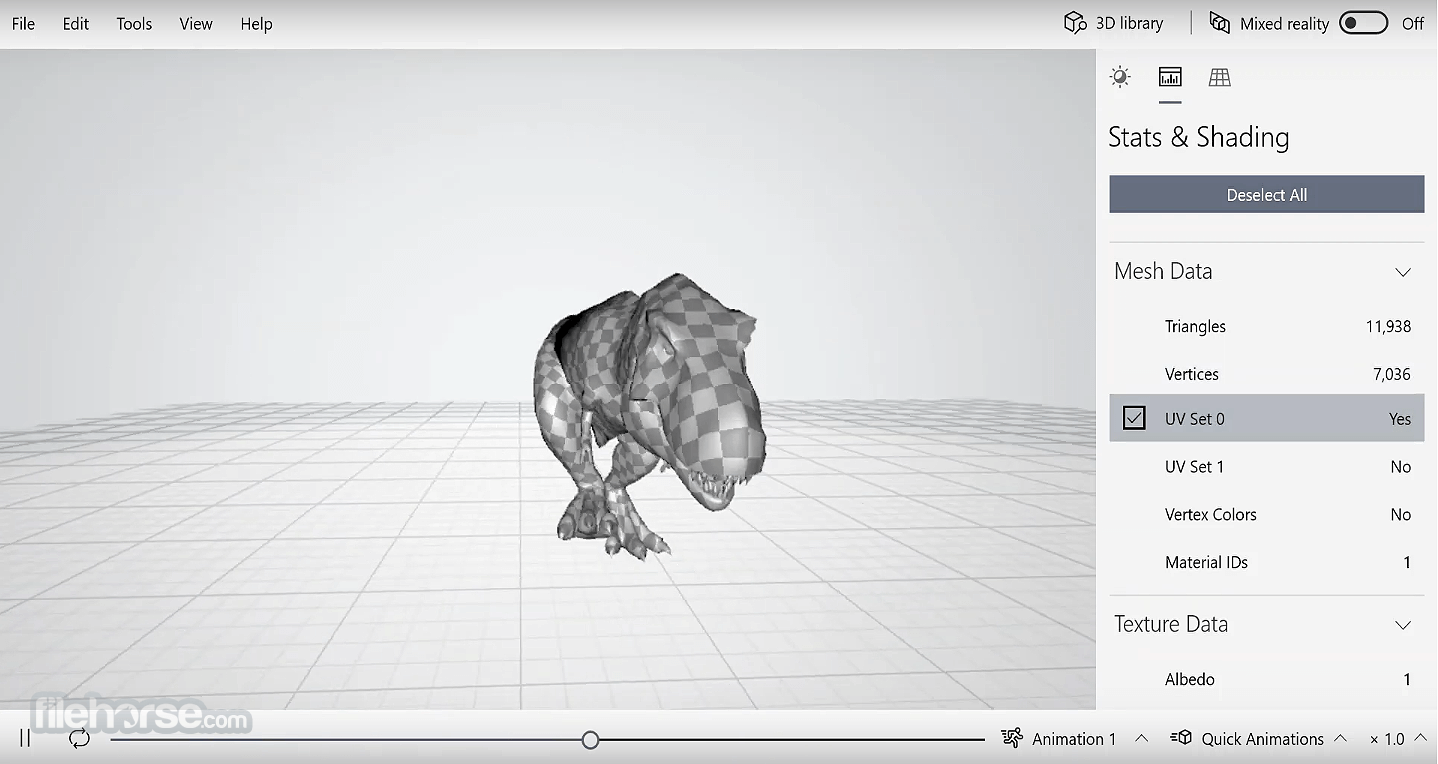Click the Vertices value 7,036
Viewport: 1438px width, 764px height.
click(x=1391, y=374)
